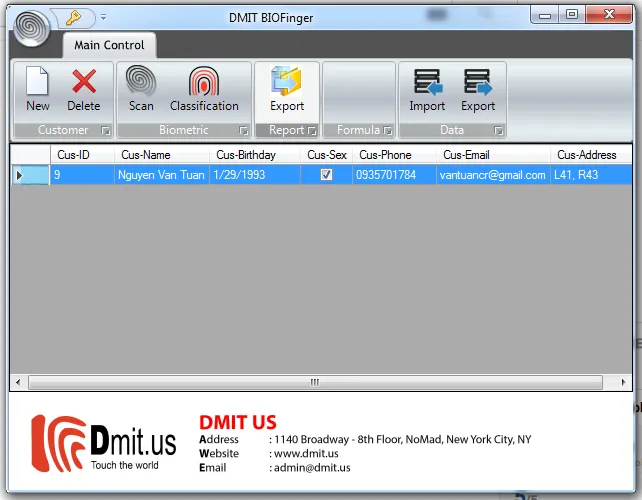This screenshot has height=500, width=642.
Task: Click the key icon in quick access toolbar
Action: pyautogui.click(x=73, y=18)
